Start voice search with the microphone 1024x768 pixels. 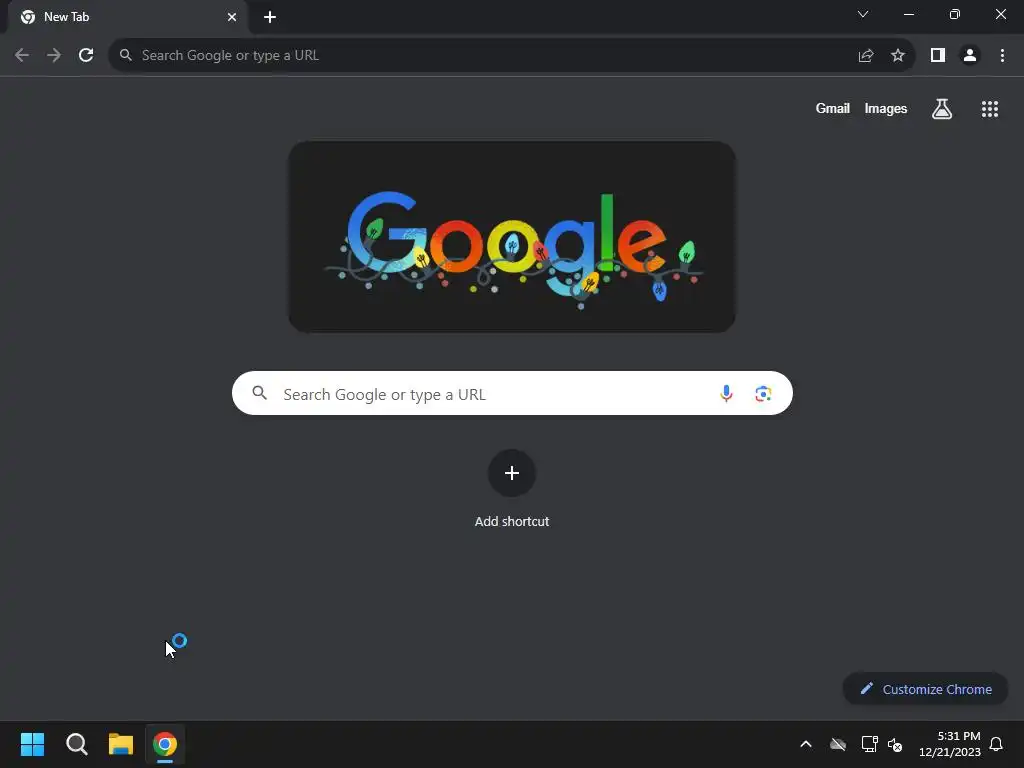[x=726, y=393]
